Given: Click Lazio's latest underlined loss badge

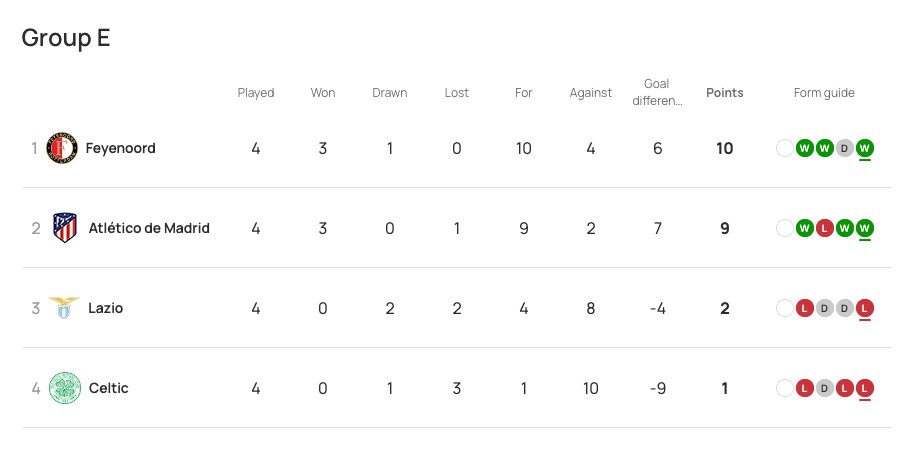Looking at the screenshot, I should click(865, 308).
